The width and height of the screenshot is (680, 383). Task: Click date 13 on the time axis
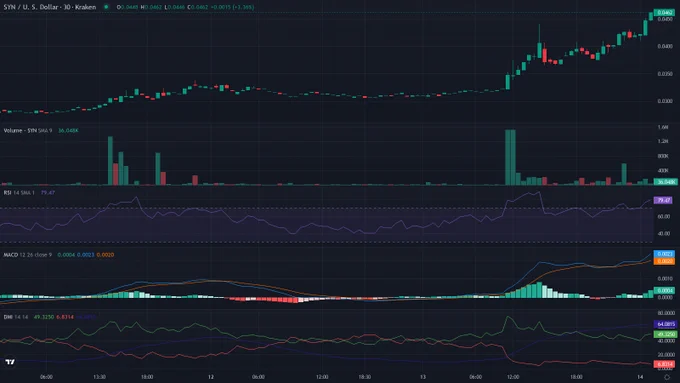(x=422, y=377)
